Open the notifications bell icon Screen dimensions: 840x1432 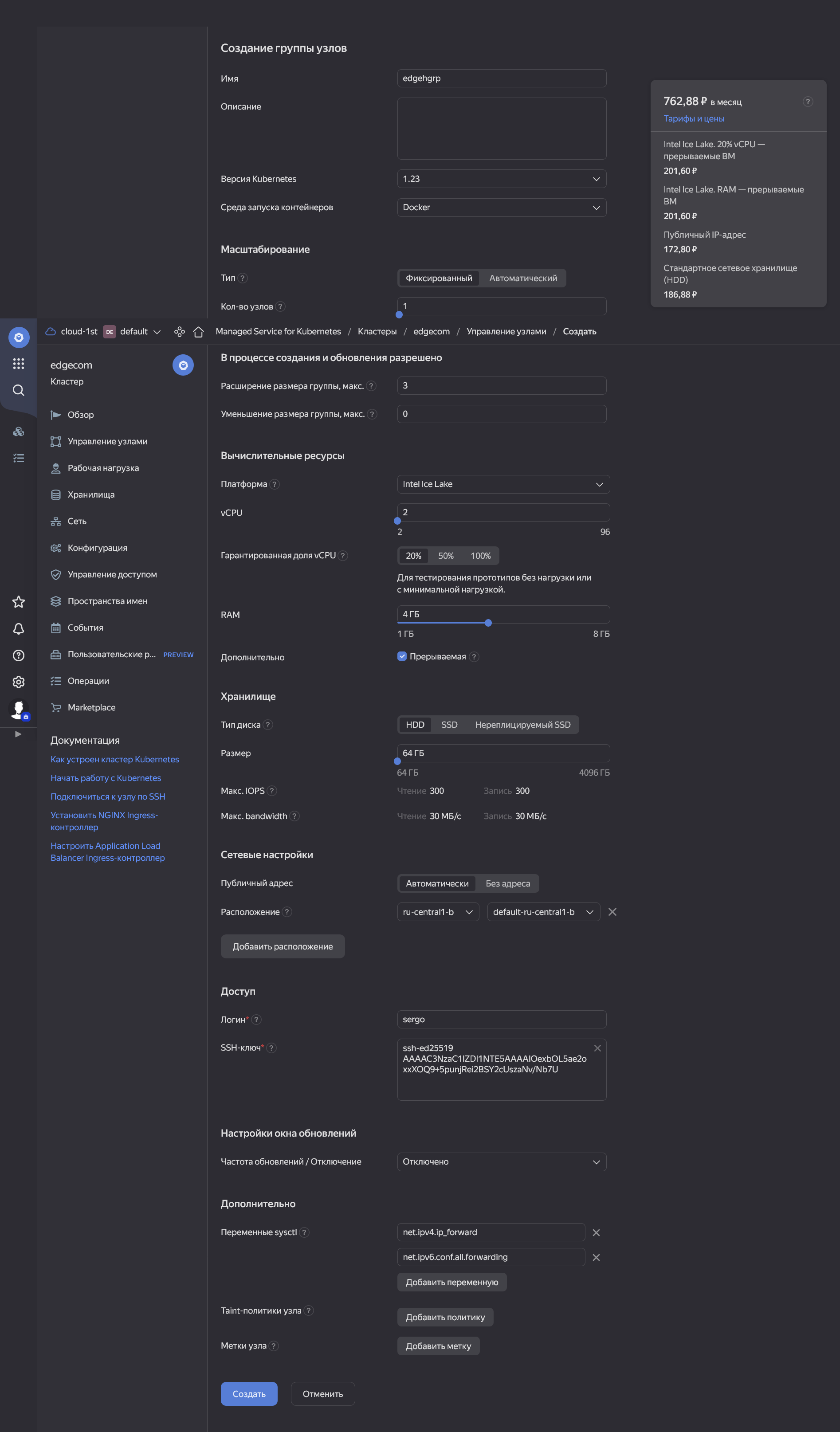tap(18, 628)
